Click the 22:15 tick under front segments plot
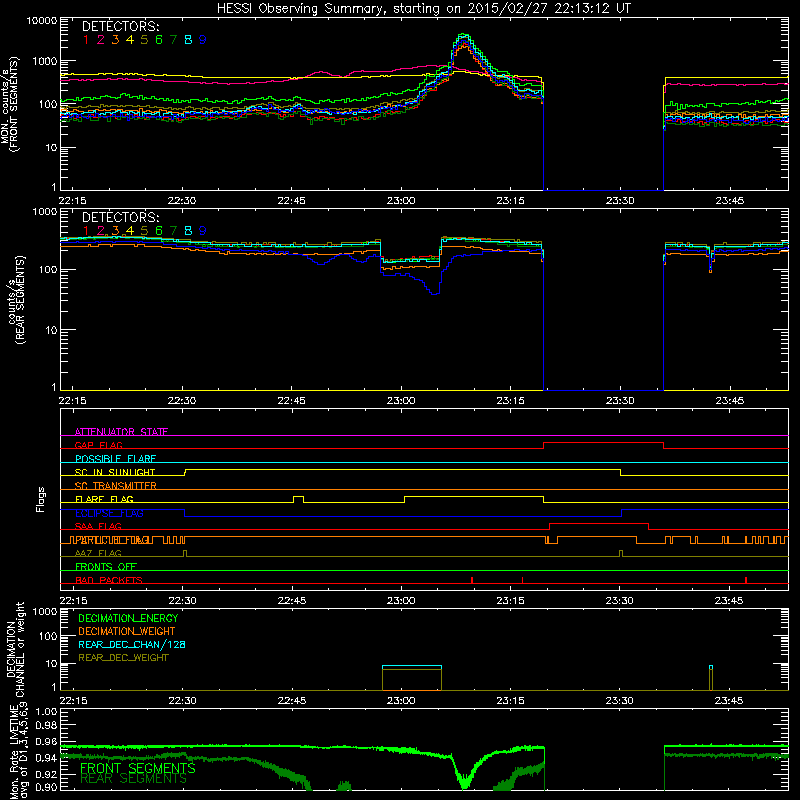Image resolution: width=800 pixels, height=800 pixels. pos(72,201)
